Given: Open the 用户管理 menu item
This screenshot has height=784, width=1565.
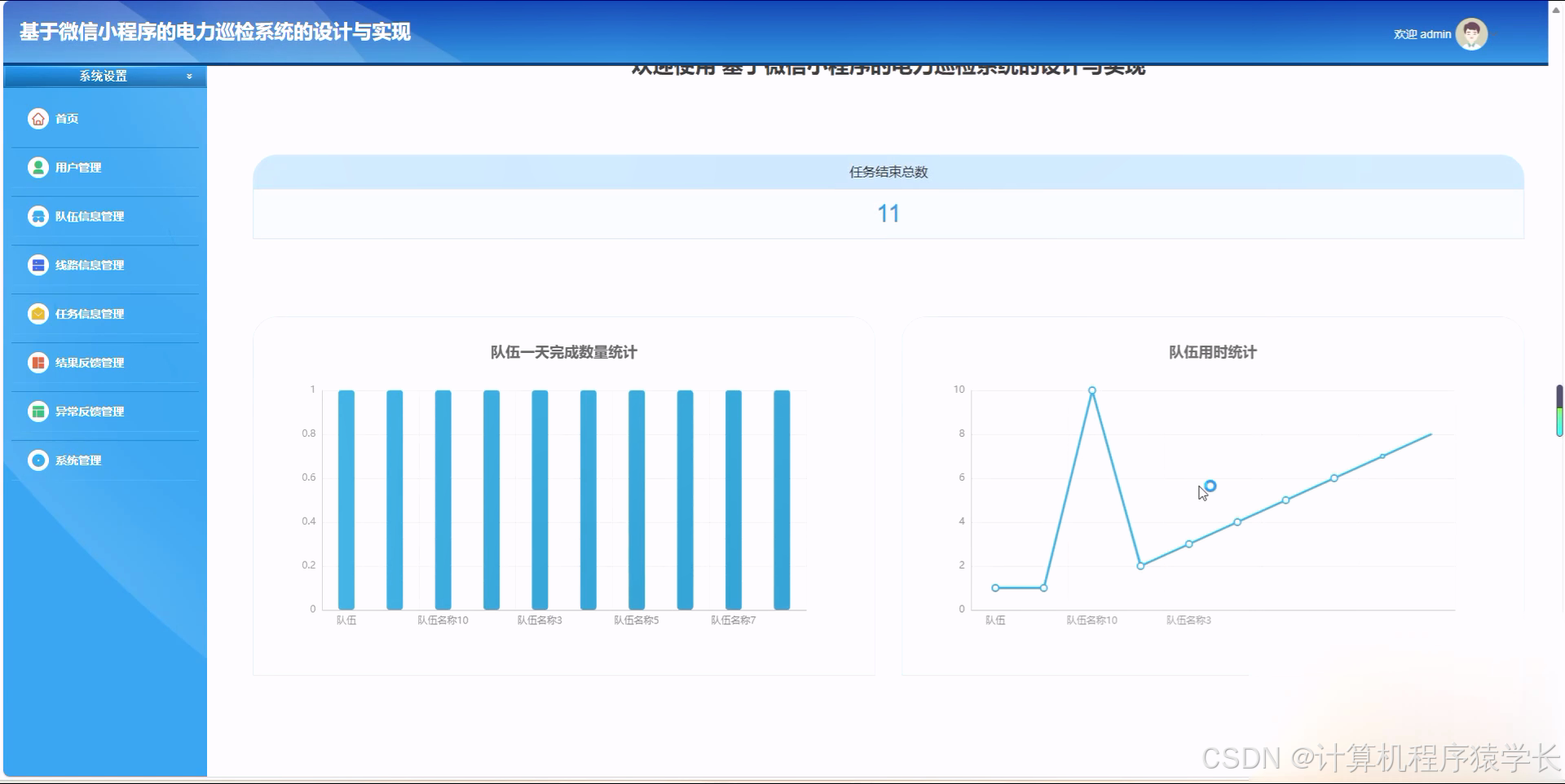Looking at the screenshot, I should click(x=105, y=168).
